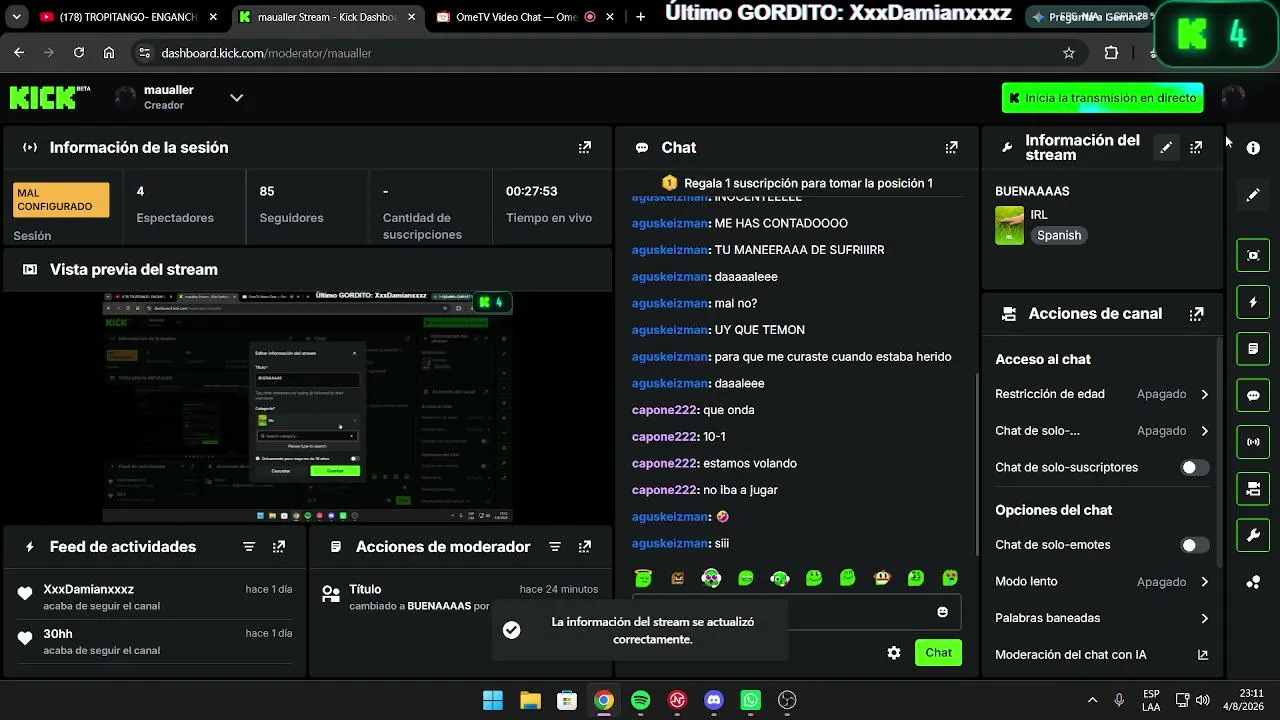The height and width of the screenshot is (720, 1280).
Task: Click the user profile avatar at top right
Action: pos(1232,98)
